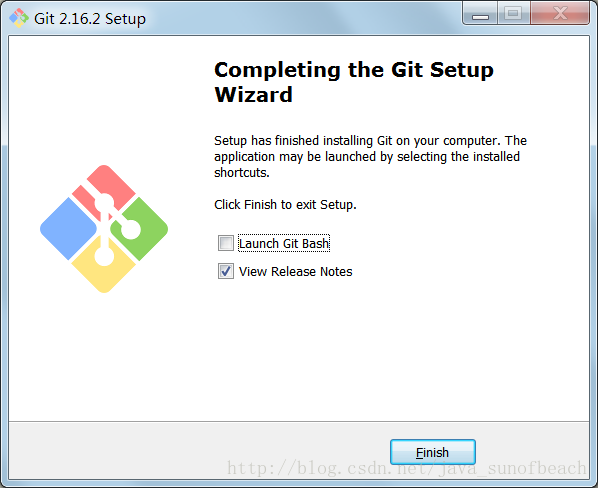Minimize the Git Setup window
This screenshot has height=488, width=598.
coord(480,13)
